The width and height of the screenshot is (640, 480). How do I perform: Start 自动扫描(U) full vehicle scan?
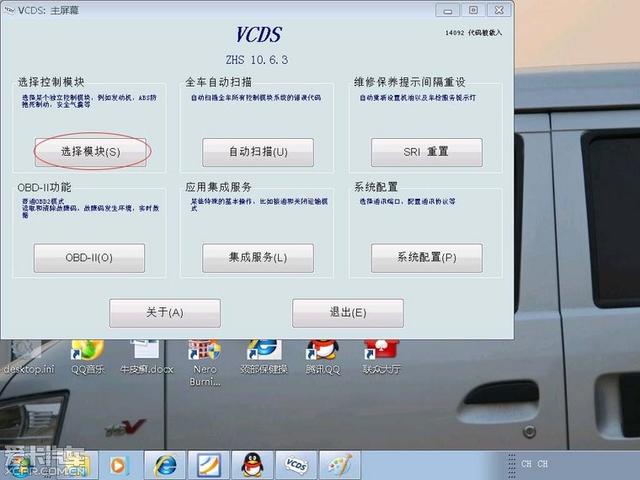coord(258,152)
